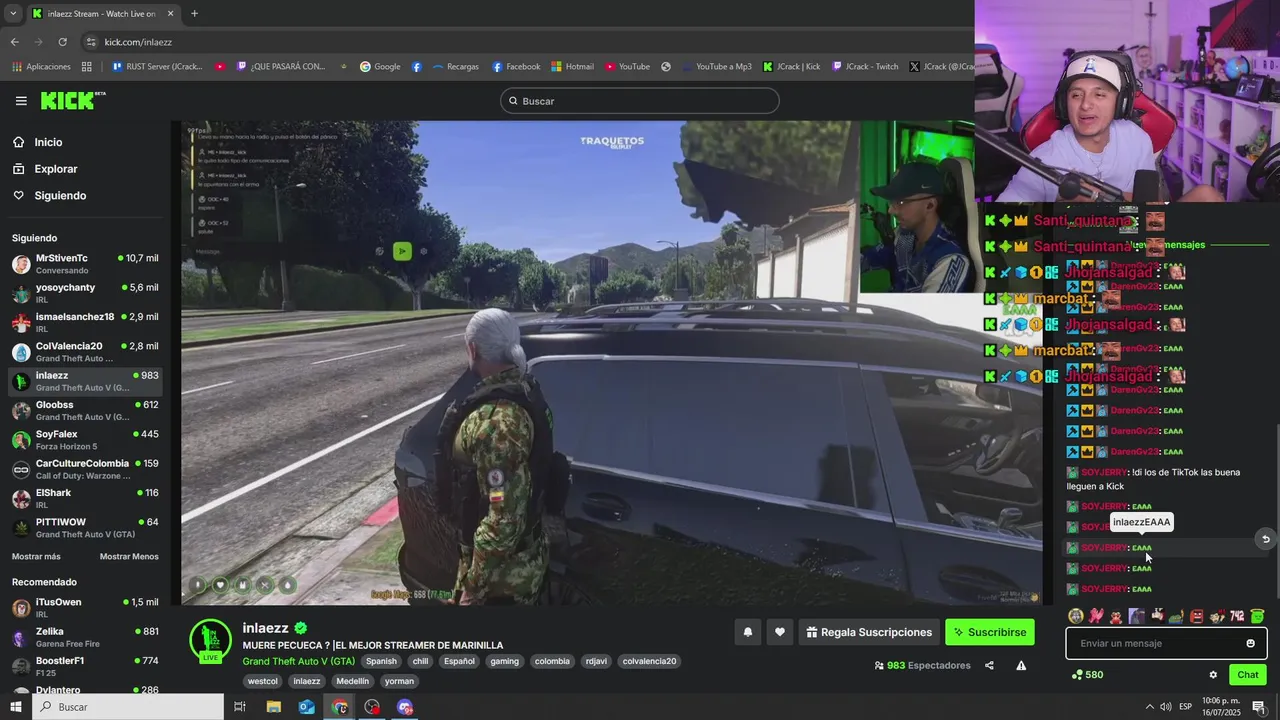Open SoyFalex channel
This screenshot has width=1280, height=720.
tap(85, 440)
